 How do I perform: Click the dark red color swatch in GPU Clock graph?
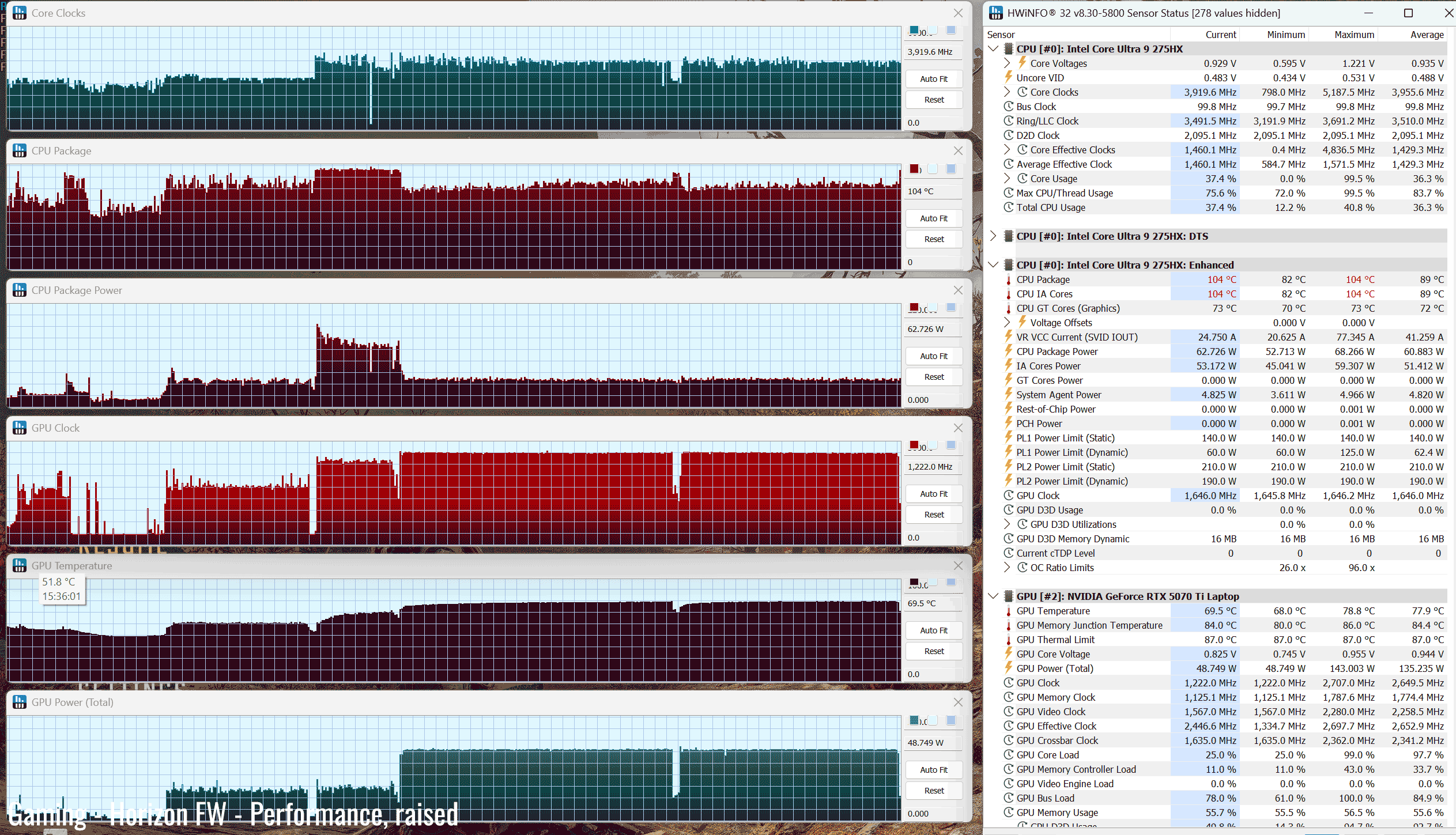coord(914,444)
